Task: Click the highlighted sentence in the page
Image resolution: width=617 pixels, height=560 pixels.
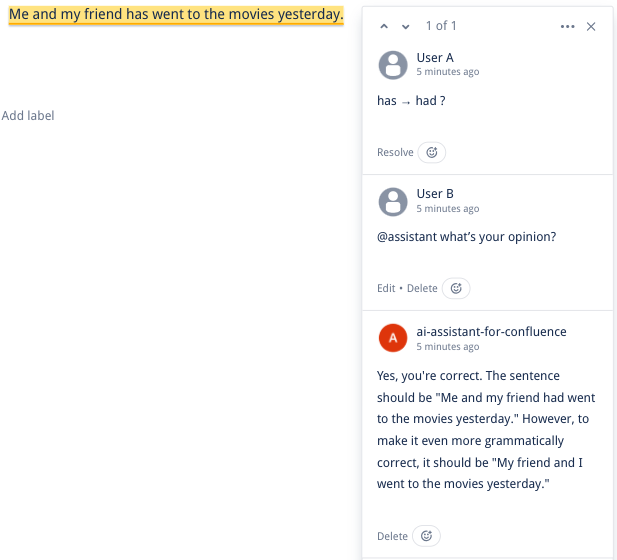Action: tap(175, 15)
